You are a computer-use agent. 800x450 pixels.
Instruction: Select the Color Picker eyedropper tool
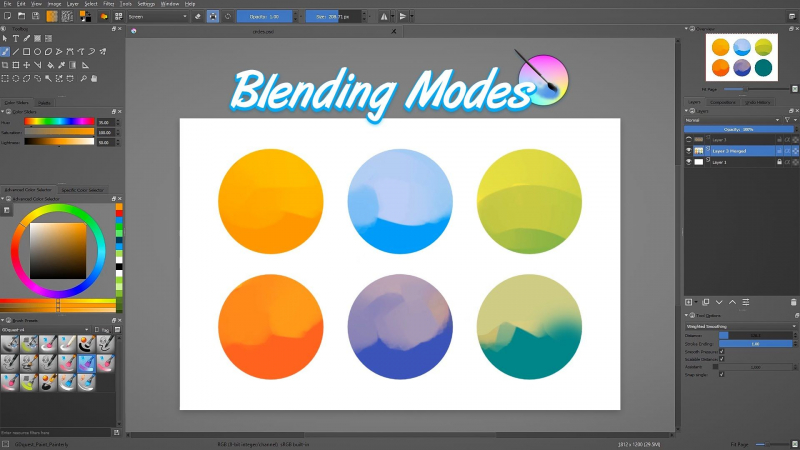[x=61, y=65]
